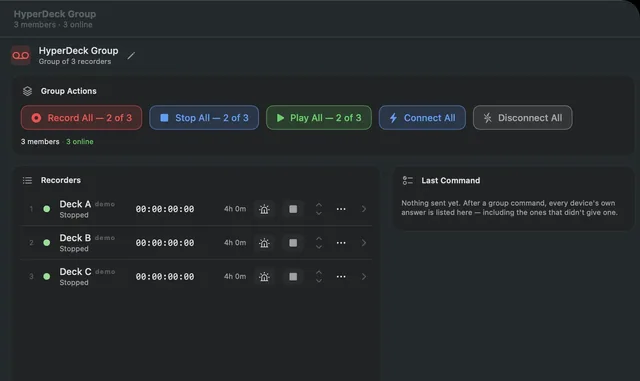This screenshot has height=381, width=640.
Task: Click the Stopped status under Deck B
Action: coord(74,249)
